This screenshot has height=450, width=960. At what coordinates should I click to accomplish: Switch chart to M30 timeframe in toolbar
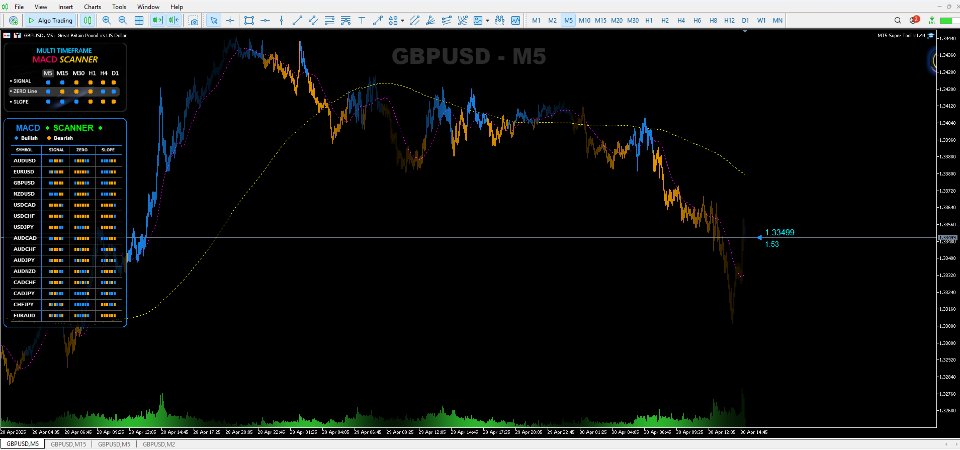[632, 20]
